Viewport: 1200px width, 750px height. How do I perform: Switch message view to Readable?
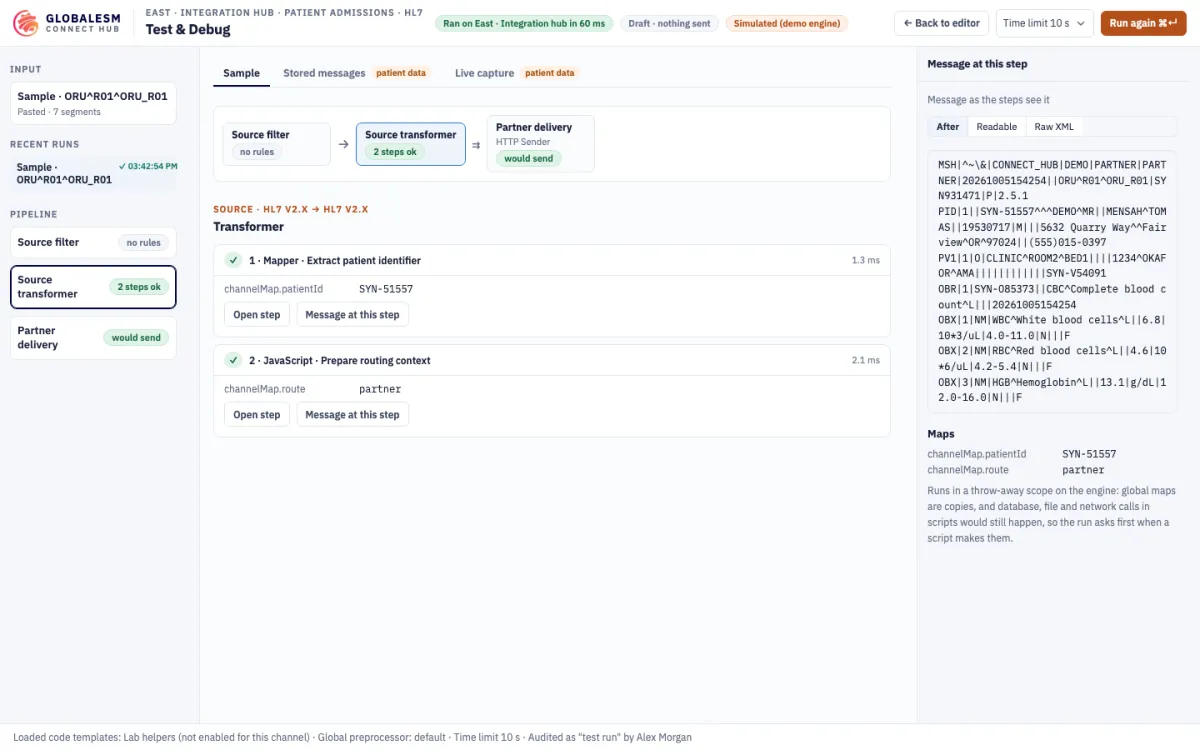[x=997, y=126]
